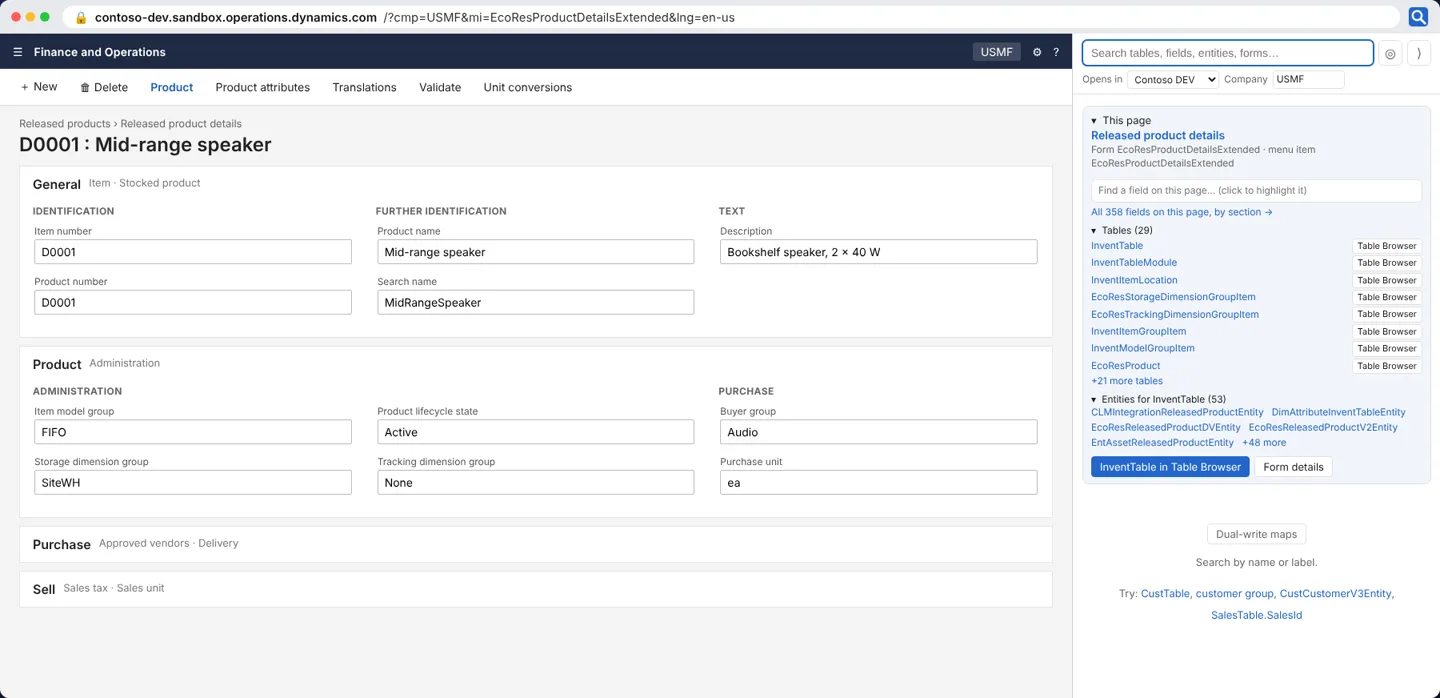Screen dimensions: 1440x698
Task: Open the Product attributes menu
Action: click(263, 87)
